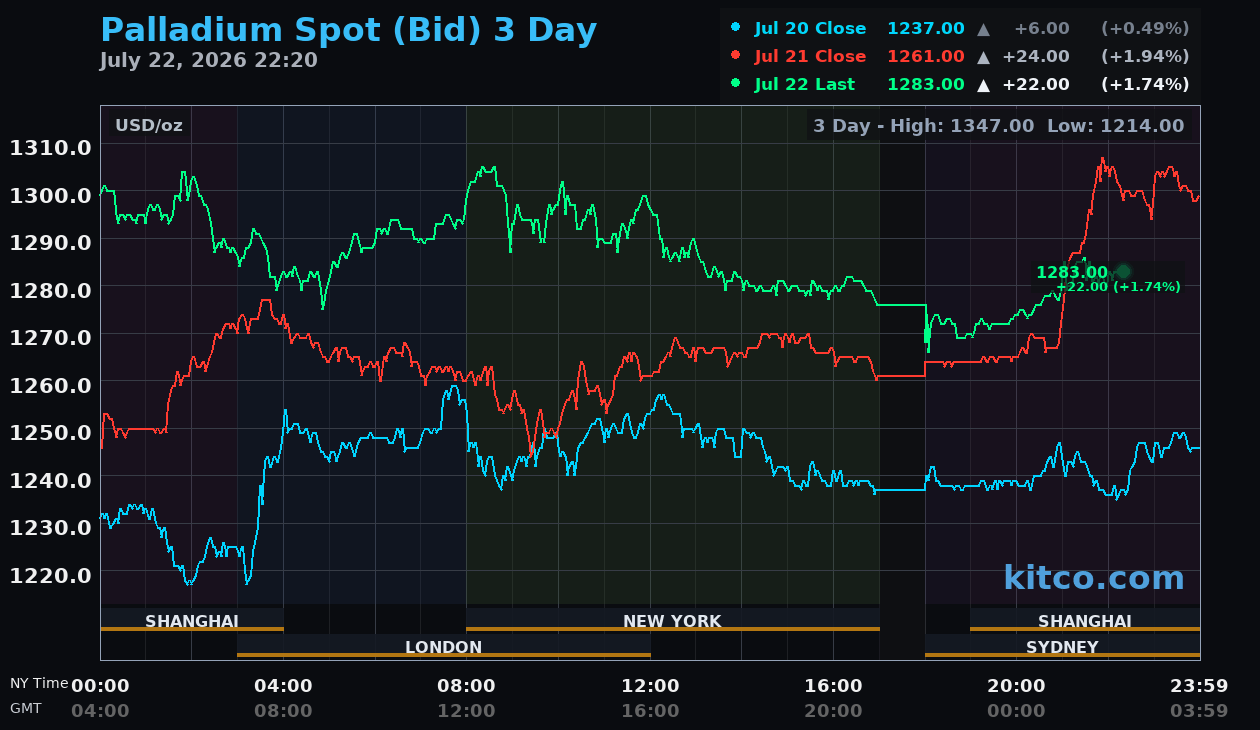
Task: Click the Palladium Spot (Bid) 3 Day title
Action: [x=348, y=31]
